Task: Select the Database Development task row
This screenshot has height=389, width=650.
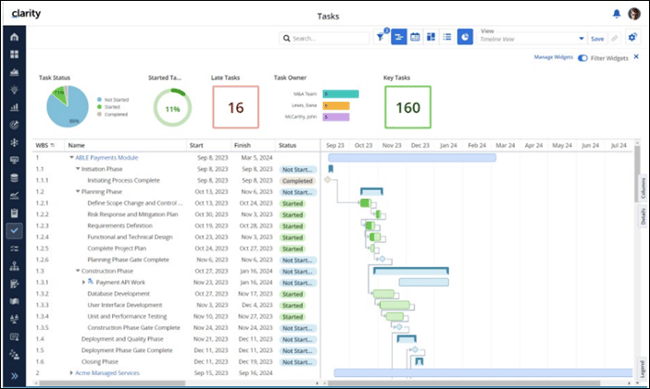Action: point(176,294)
